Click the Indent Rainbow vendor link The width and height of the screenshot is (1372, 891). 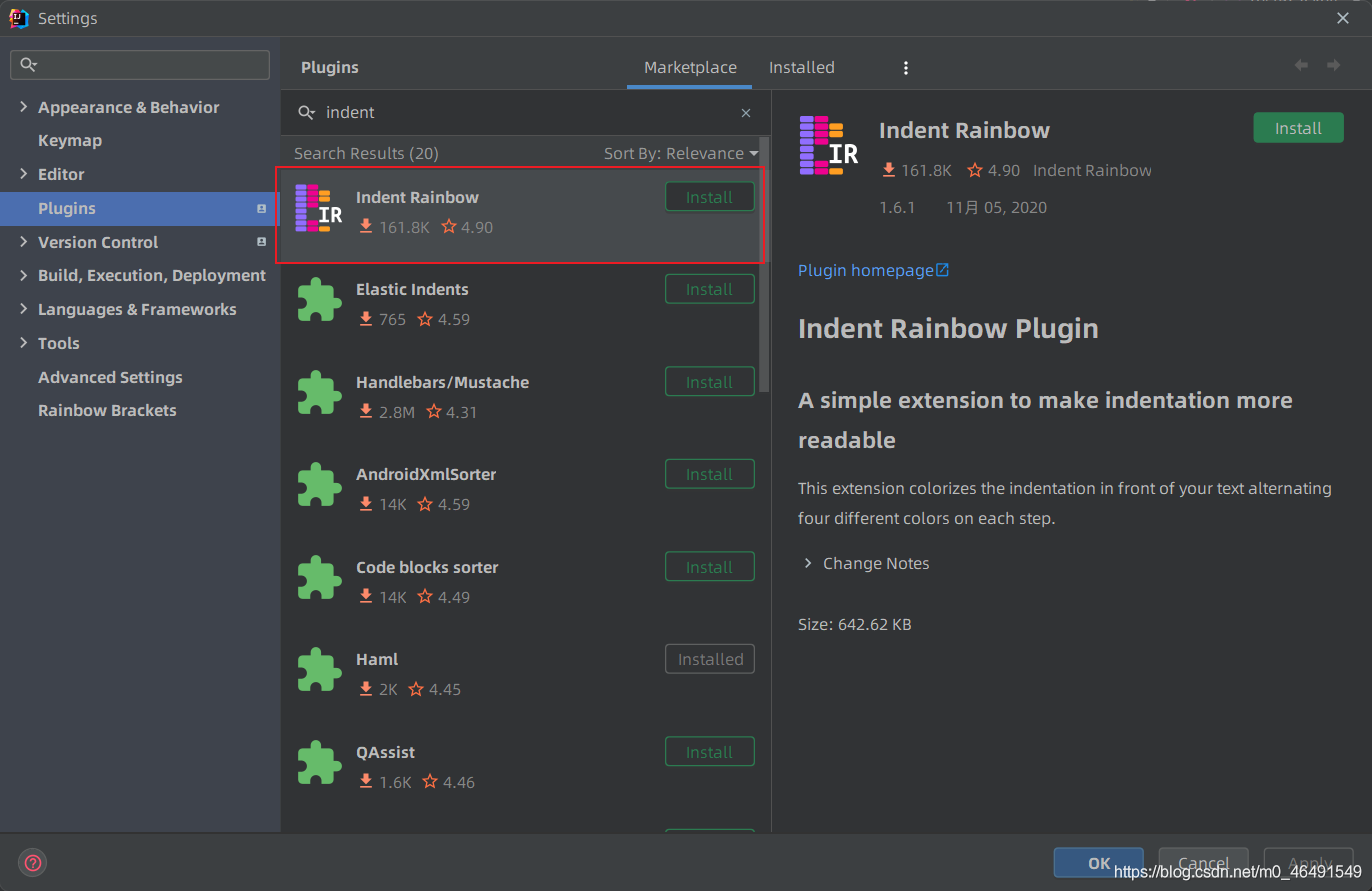[1092, 171]
